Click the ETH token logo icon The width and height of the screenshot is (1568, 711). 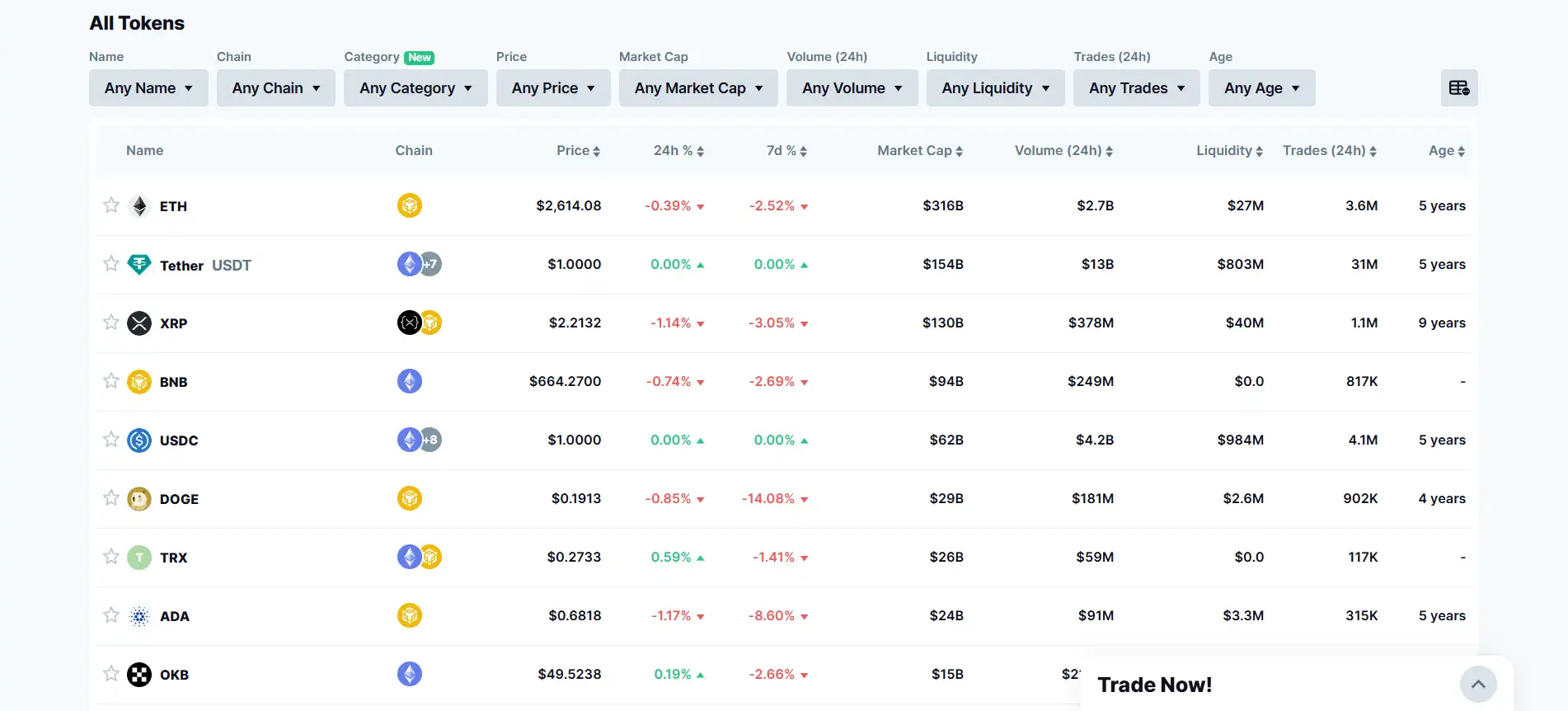139,206
